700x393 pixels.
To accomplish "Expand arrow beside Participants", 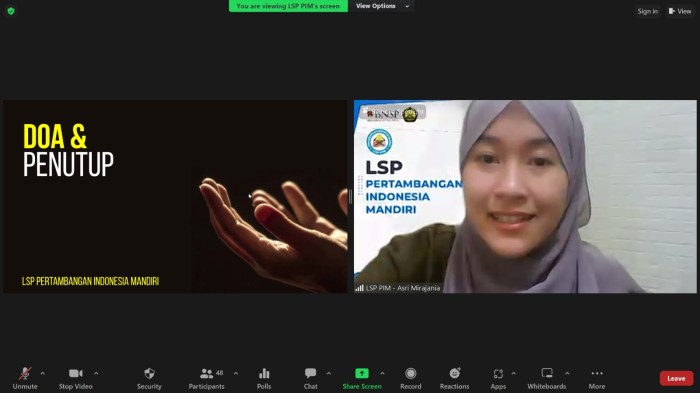I will (236, 373).
